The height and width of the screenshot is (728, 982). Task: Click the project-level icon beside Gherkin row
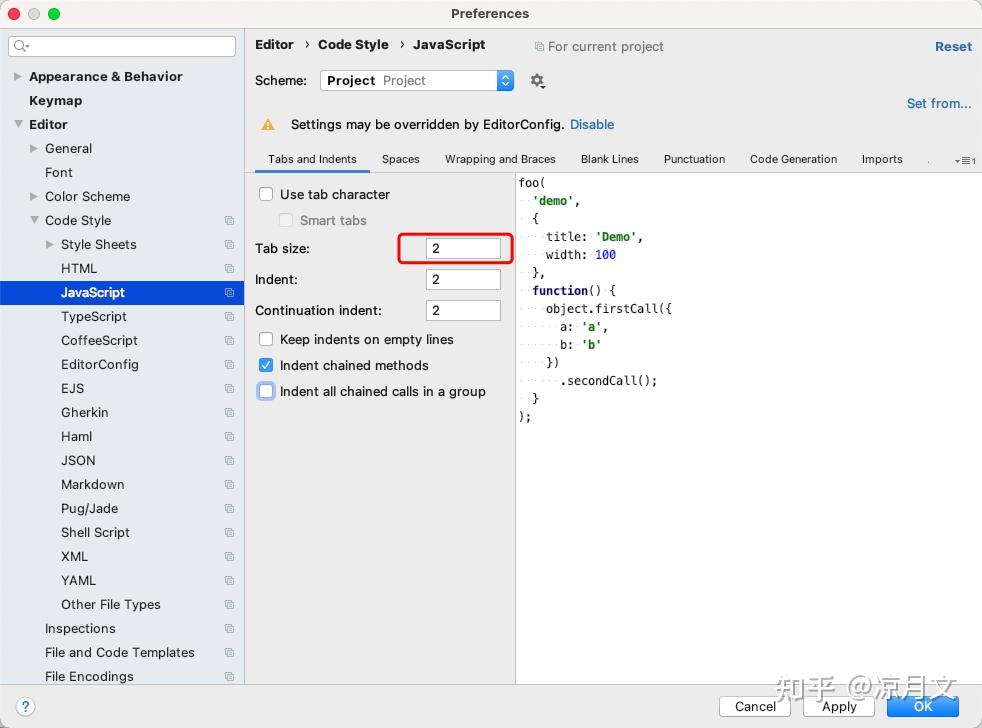tap(229, 413)
